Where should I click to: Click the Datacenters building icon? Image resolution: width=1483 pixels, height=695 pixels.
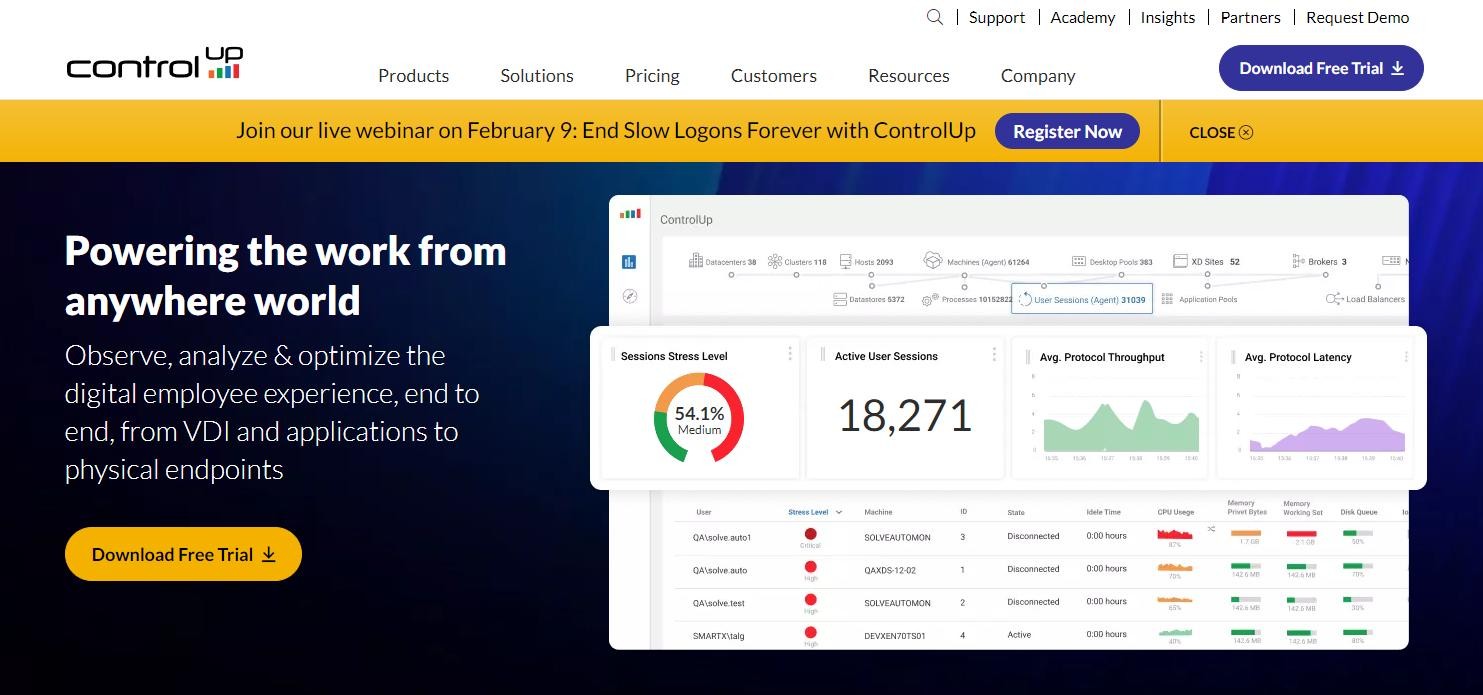point(696,261)
